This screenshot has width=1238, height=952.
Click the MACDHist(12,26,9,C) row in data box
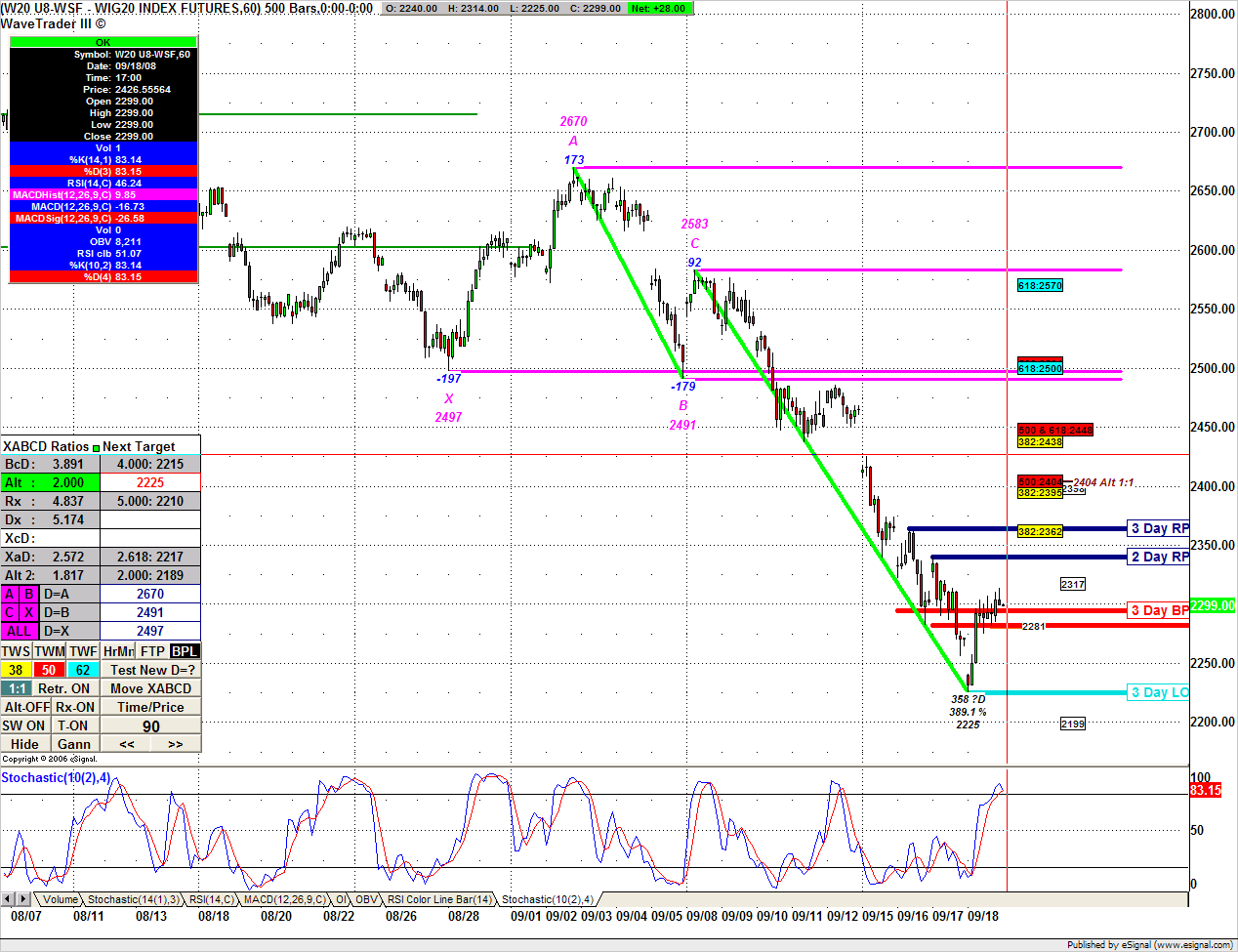[x=103, y=194]
